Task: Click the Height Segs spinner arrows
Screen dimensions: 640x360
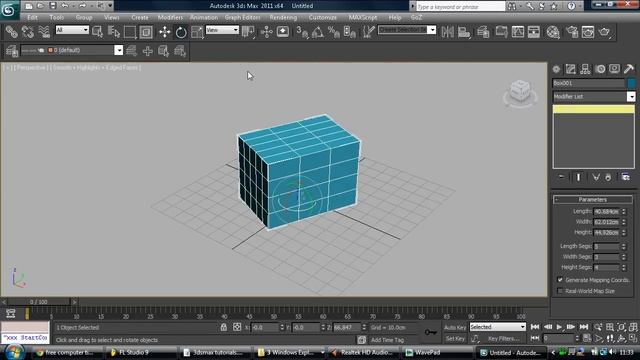Action: coord(624,267)
